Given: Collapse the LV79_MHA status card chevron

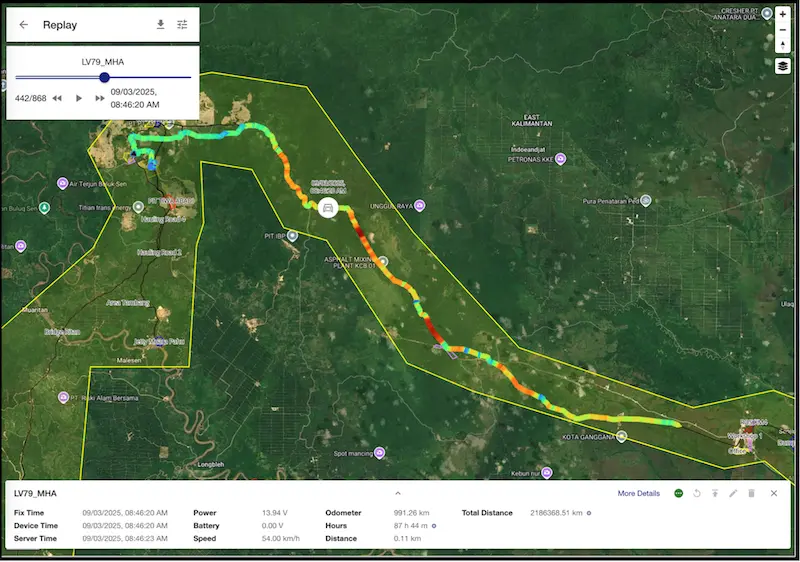Looking at the screenshot, I should [397, 493].
